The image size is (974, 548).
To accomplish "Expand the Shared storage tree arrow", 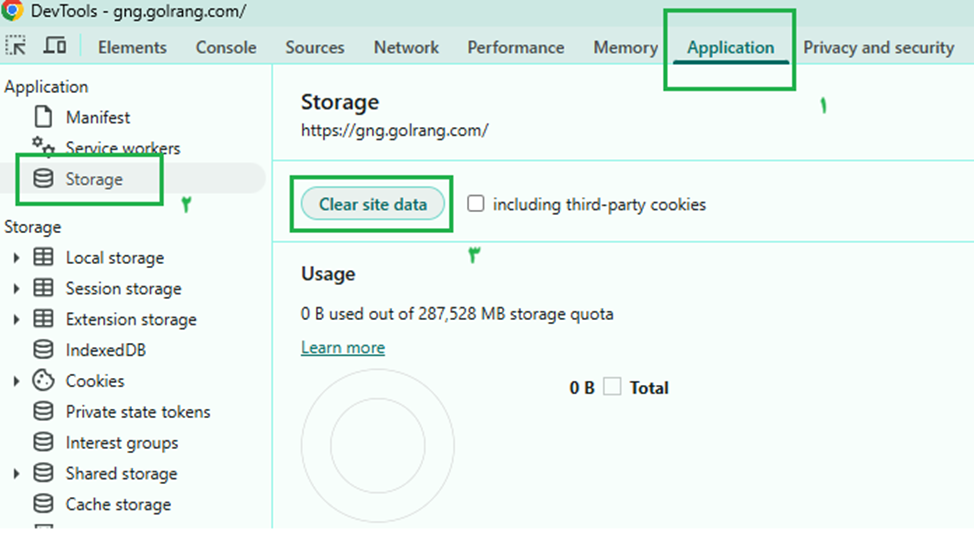I will click(16, 474).
